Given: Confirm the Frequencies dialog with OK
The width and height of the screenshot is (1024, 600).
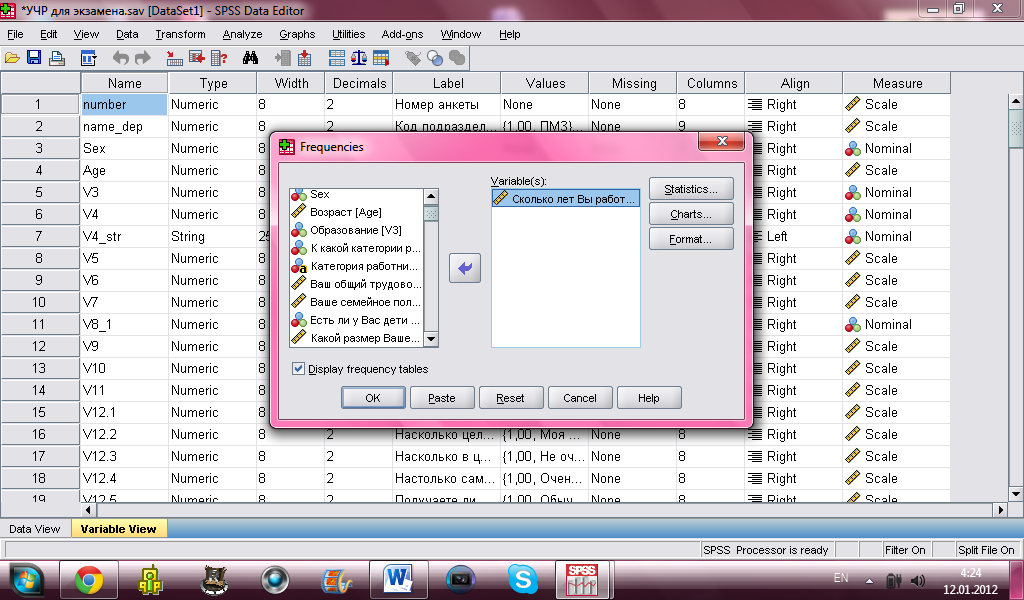Looking at the screenshot, I should click(x=373, y=398).
